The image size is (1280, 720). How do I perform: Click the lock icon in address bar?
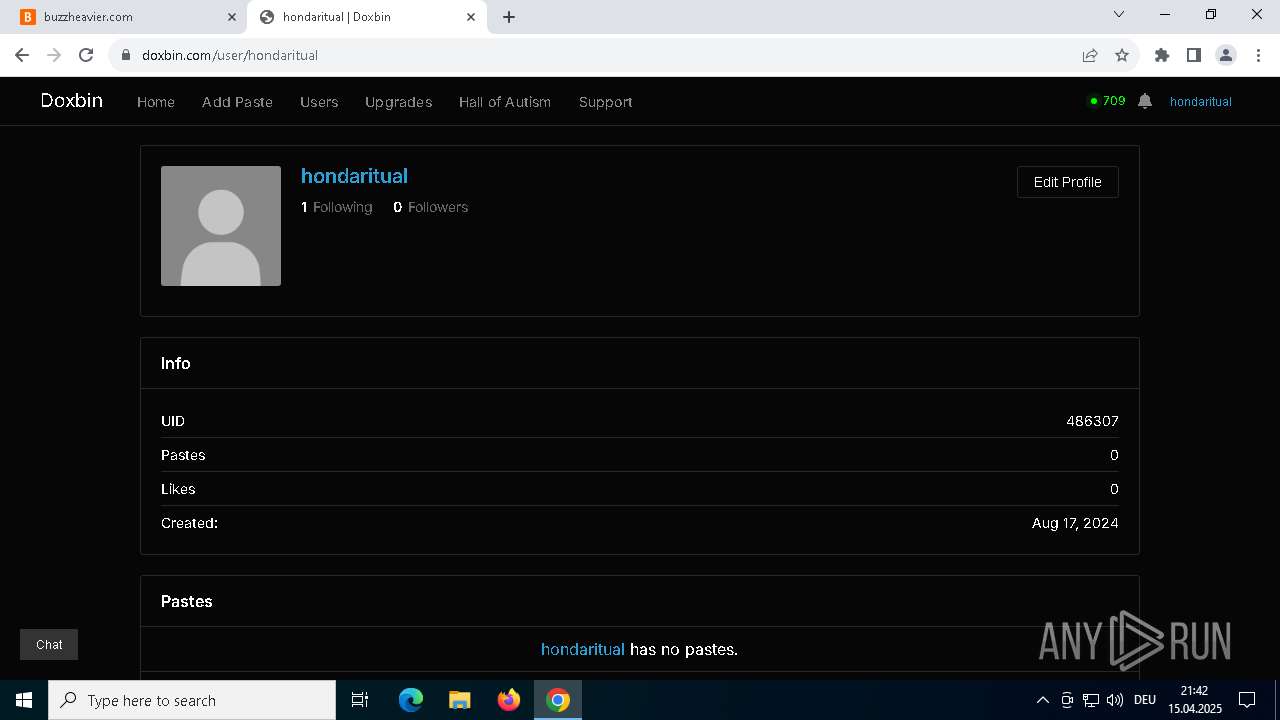coord(126,55)
